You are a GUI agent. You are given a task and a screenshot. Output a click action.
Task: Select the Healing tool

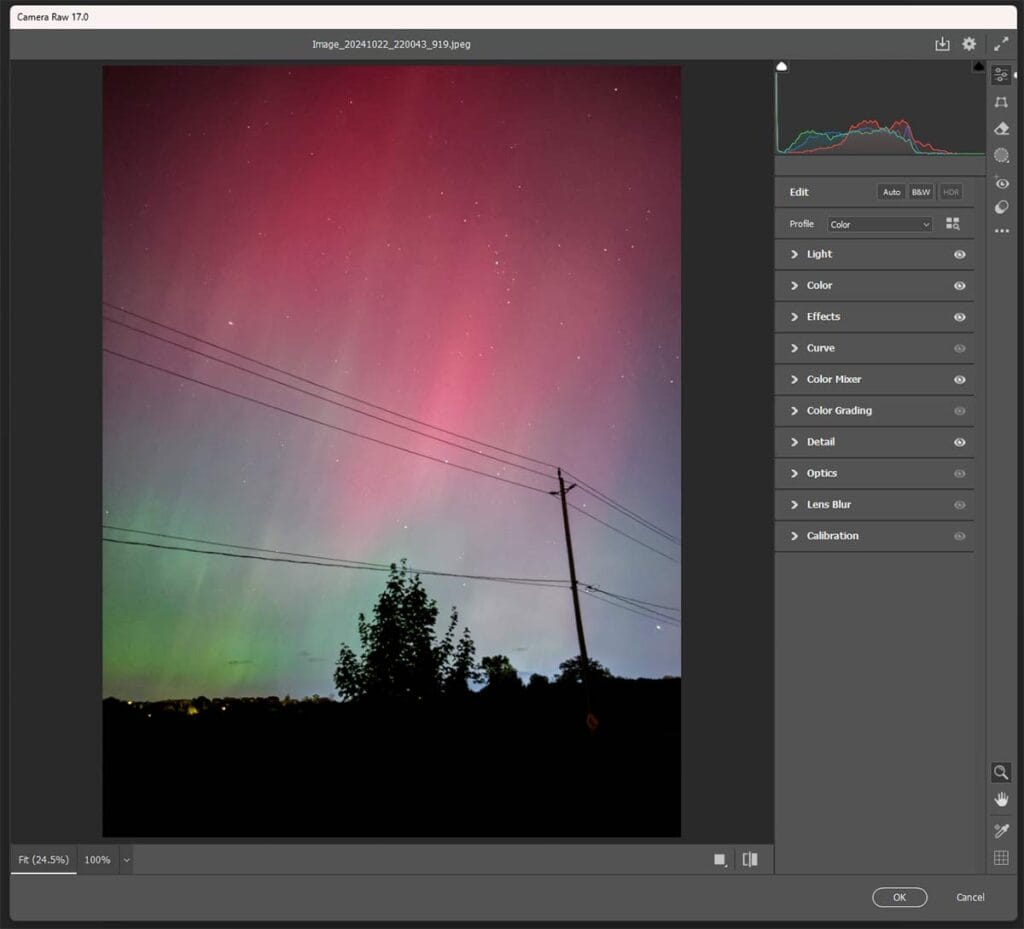(1001, 128)
